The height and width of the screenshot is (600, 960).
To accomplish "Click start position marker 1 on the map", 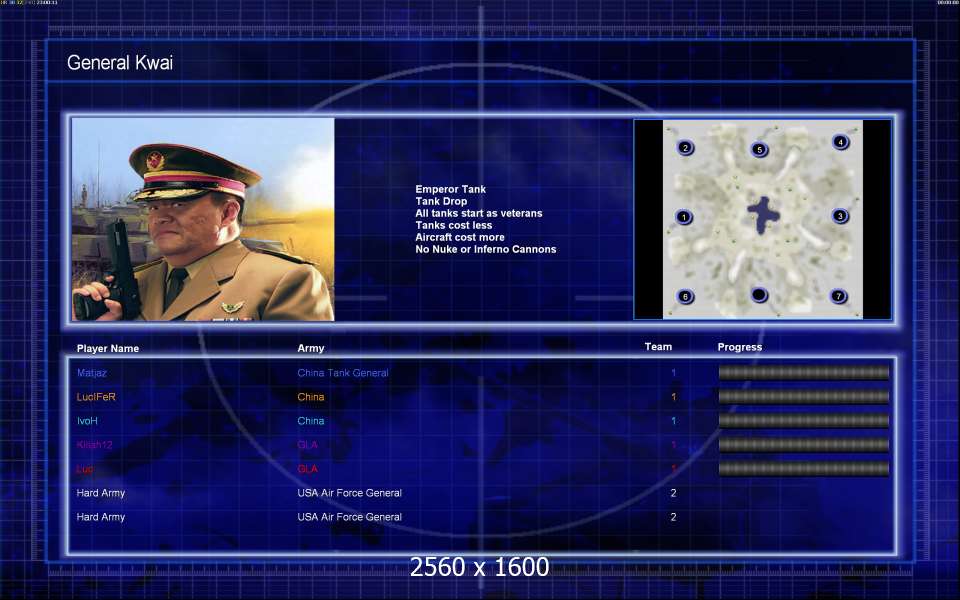I will (684, 217).
